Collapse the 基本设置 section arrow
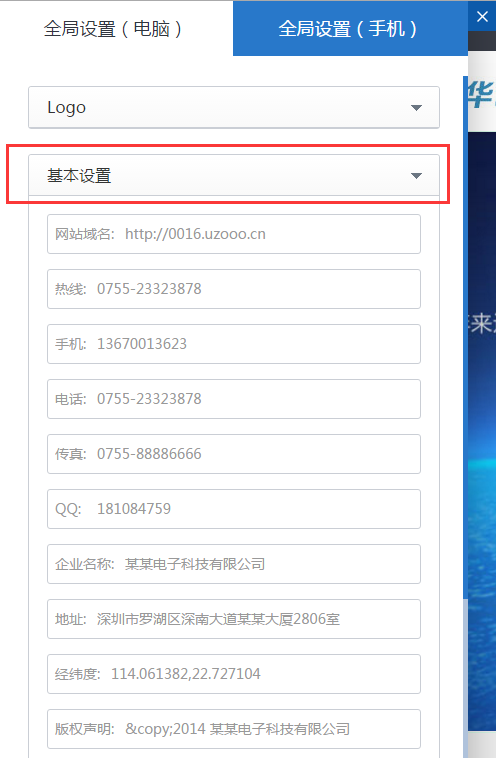Screen dimensions: 496x758 coord(416,176)
